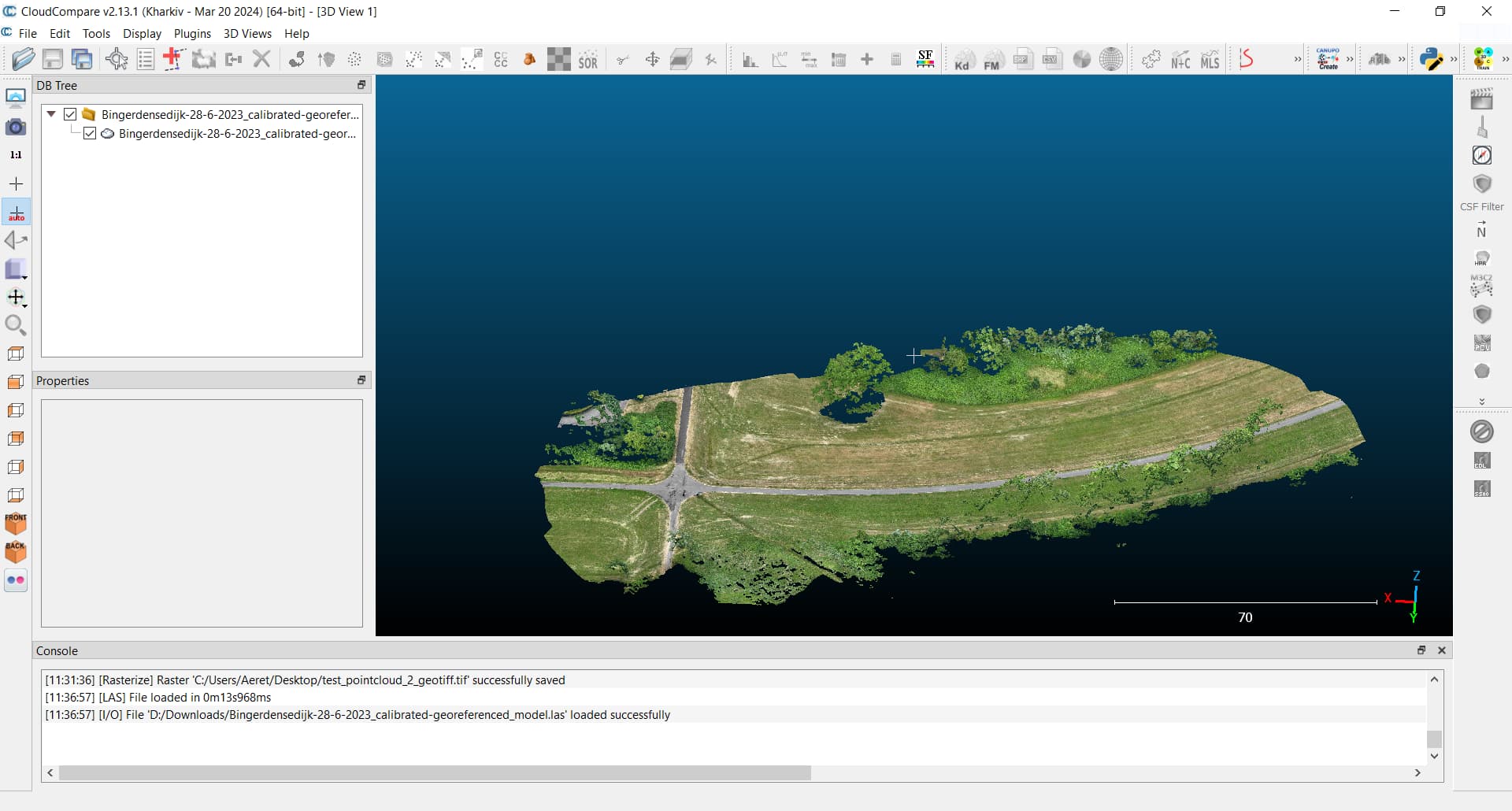This screenshot has height=811, width=1512.
Task: Select the translate/rotate tool
Action: tap(652, 59)
